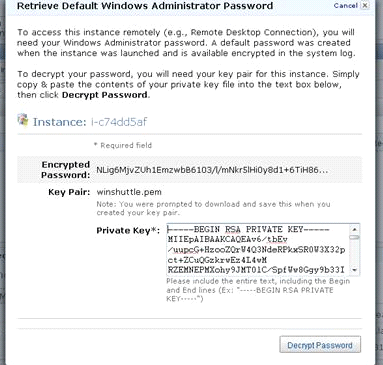Place cursor on BEGIN RSA PRIVATE KEY line
The width and height of the screenshot is (383, 365).
pyautogui.click(x=249, y=229)
